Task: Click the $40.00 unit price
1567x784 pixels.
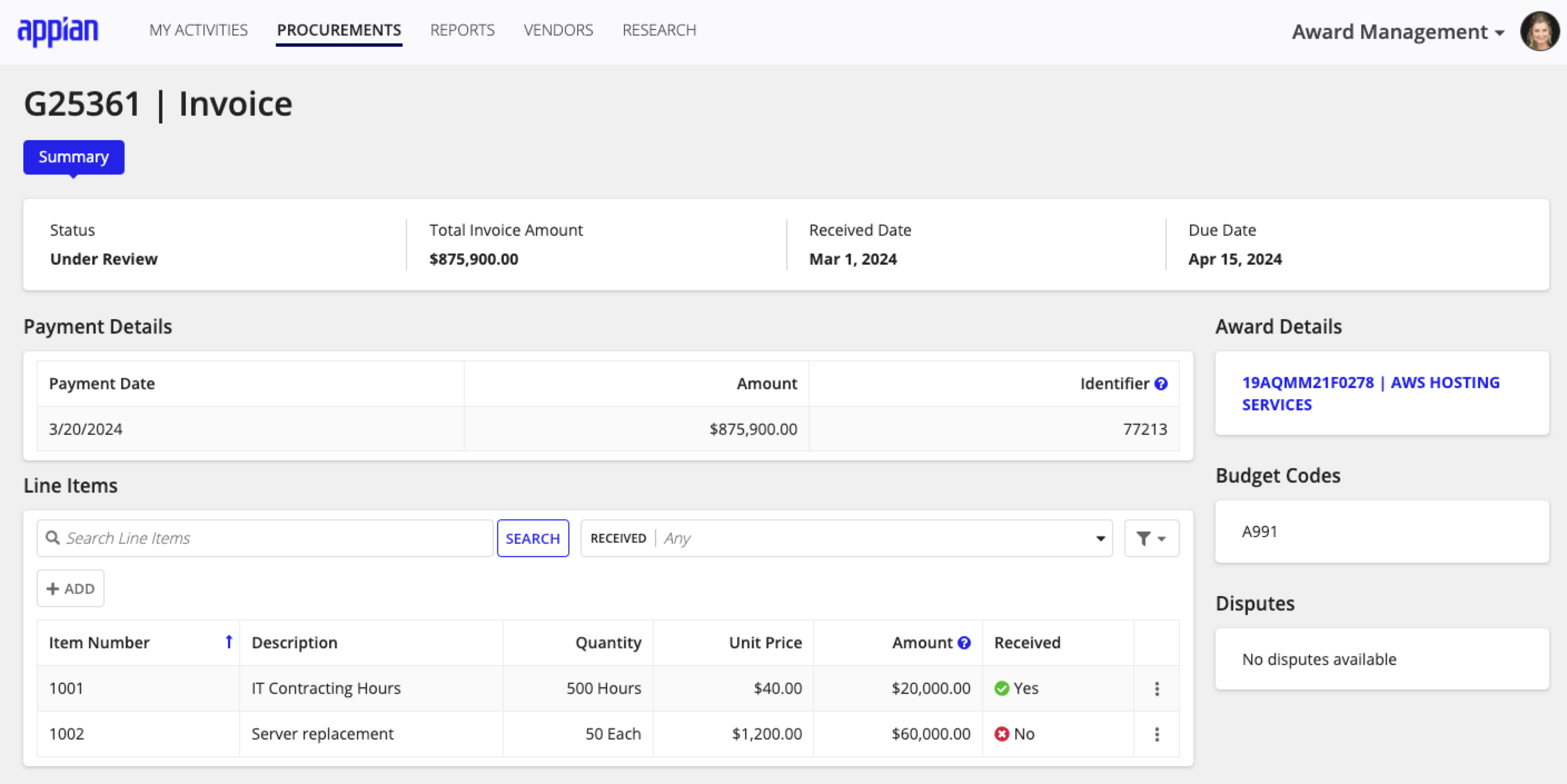Action: (777, 688)
